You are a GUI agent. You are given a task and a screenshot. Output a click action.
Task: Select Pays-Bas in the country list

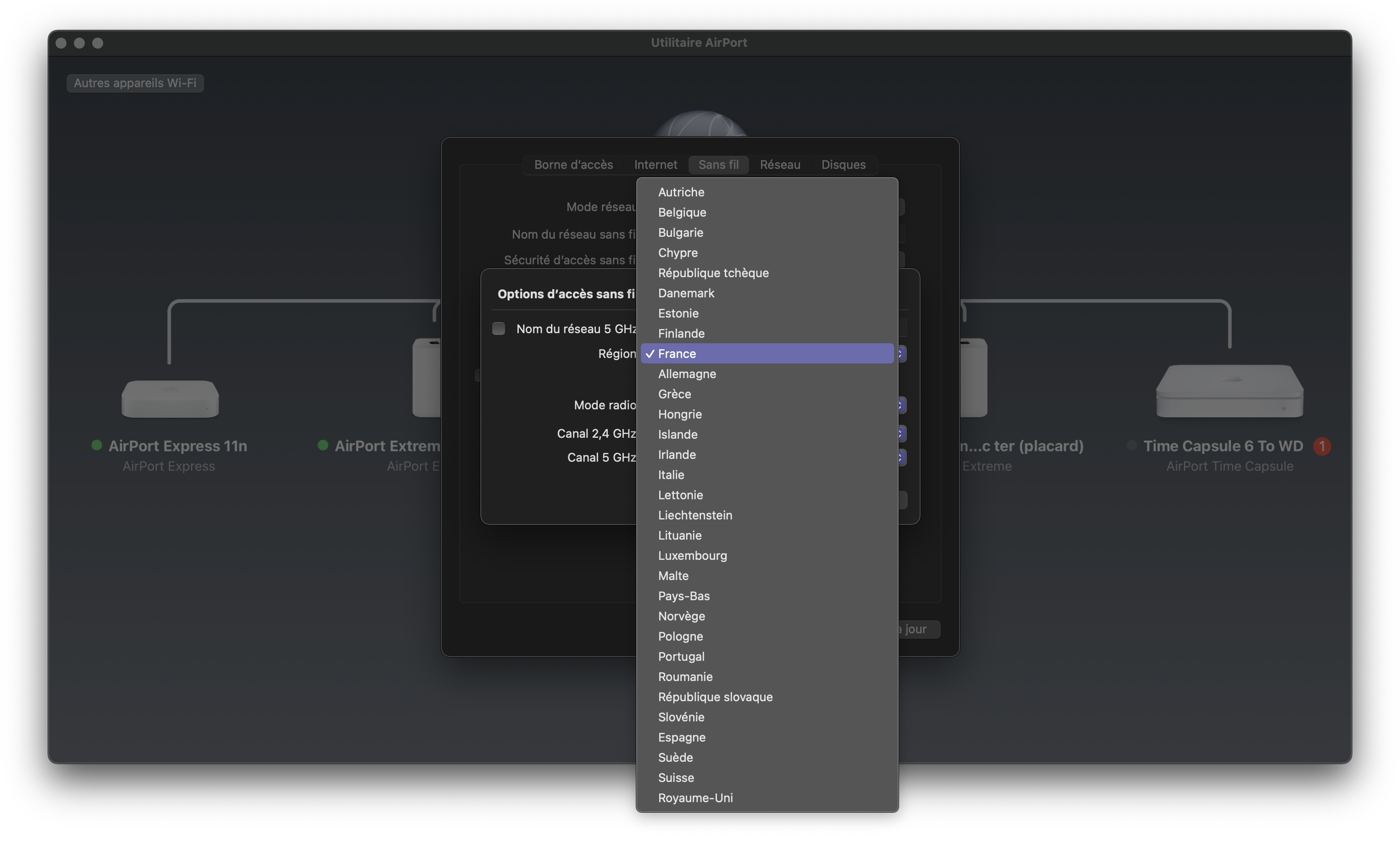(767, 596)
